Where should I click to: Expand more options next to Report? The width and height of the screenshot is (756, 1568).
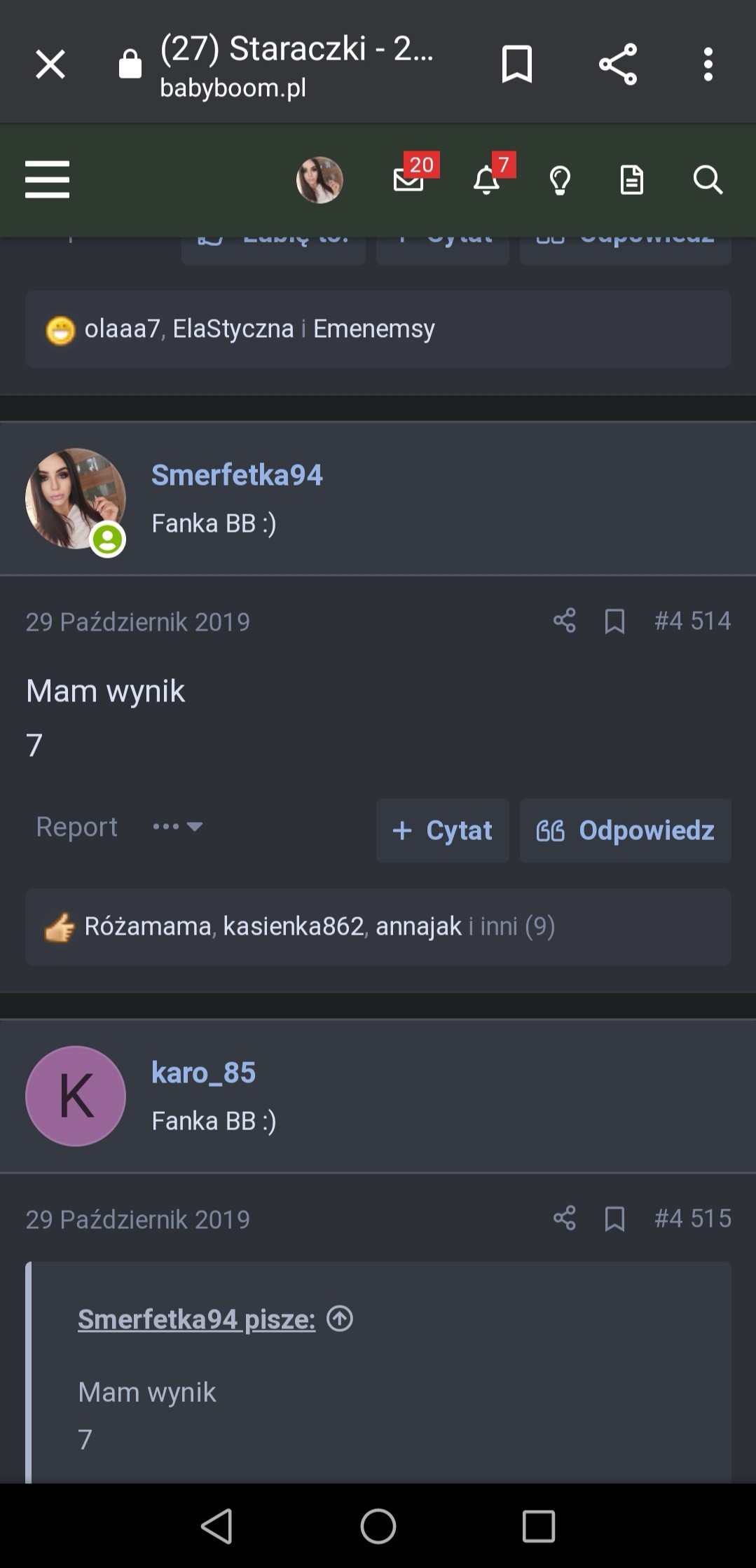pyautogui.click(x=178, y=827)
